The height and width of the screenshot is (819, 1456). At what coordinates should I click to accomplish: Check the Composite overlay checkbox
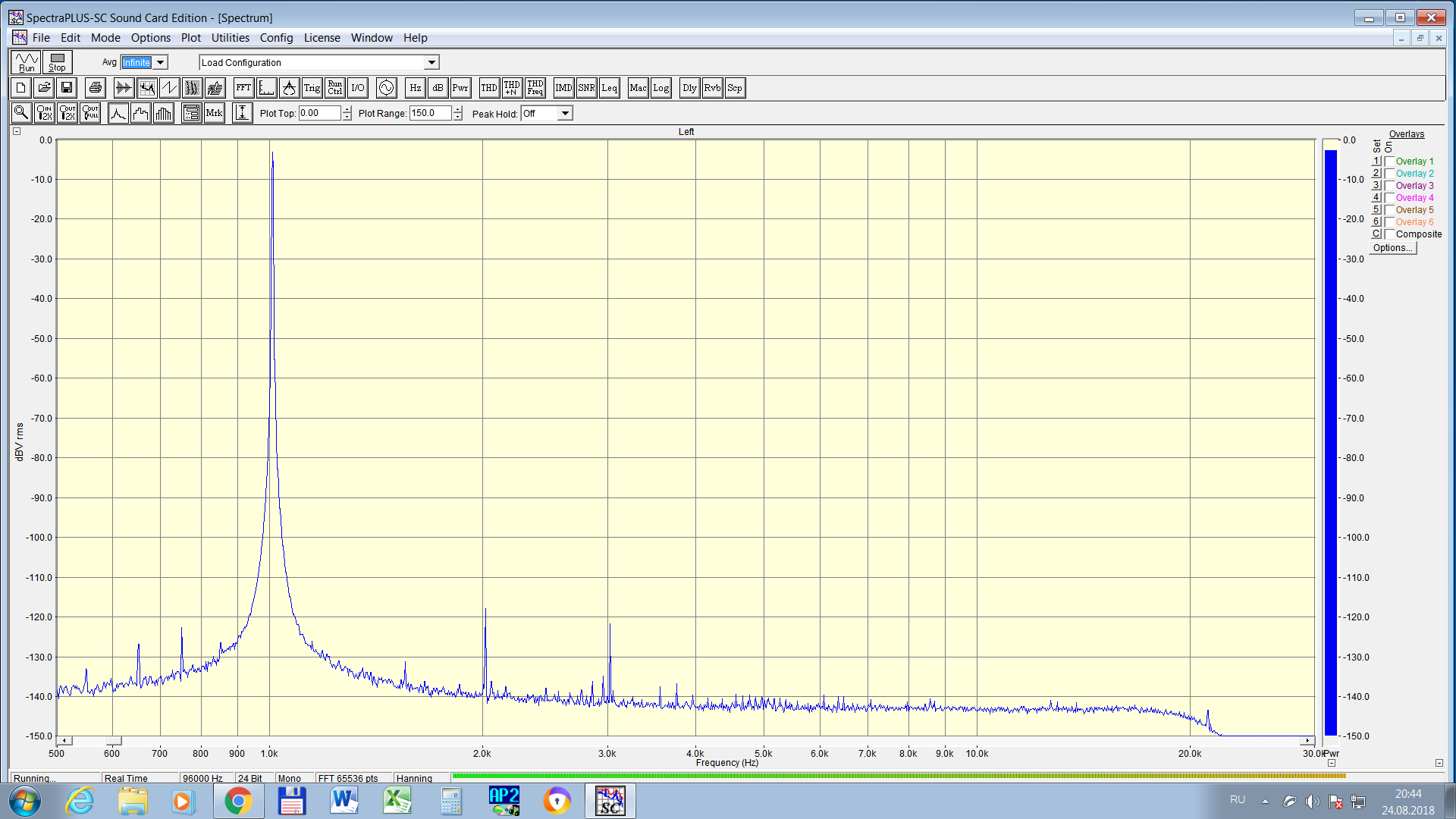[x=1389, y=234]
